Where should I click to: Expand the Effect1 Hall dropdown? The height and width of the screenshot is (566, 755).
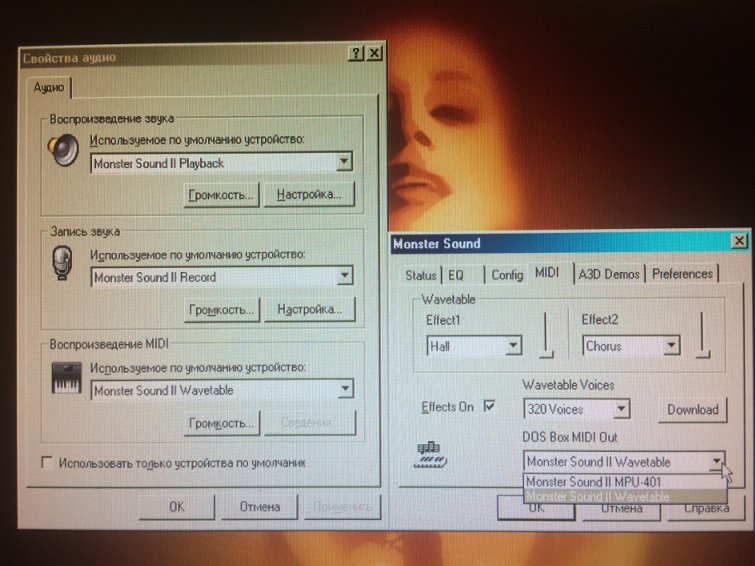pos(513,345)
